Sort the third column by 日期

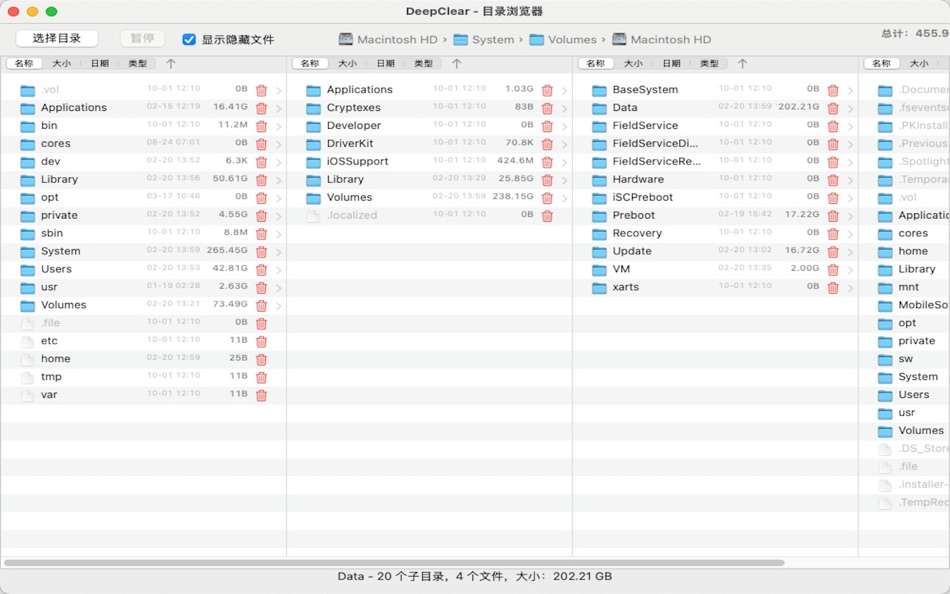pyautogui.click(x=671, y=63)
